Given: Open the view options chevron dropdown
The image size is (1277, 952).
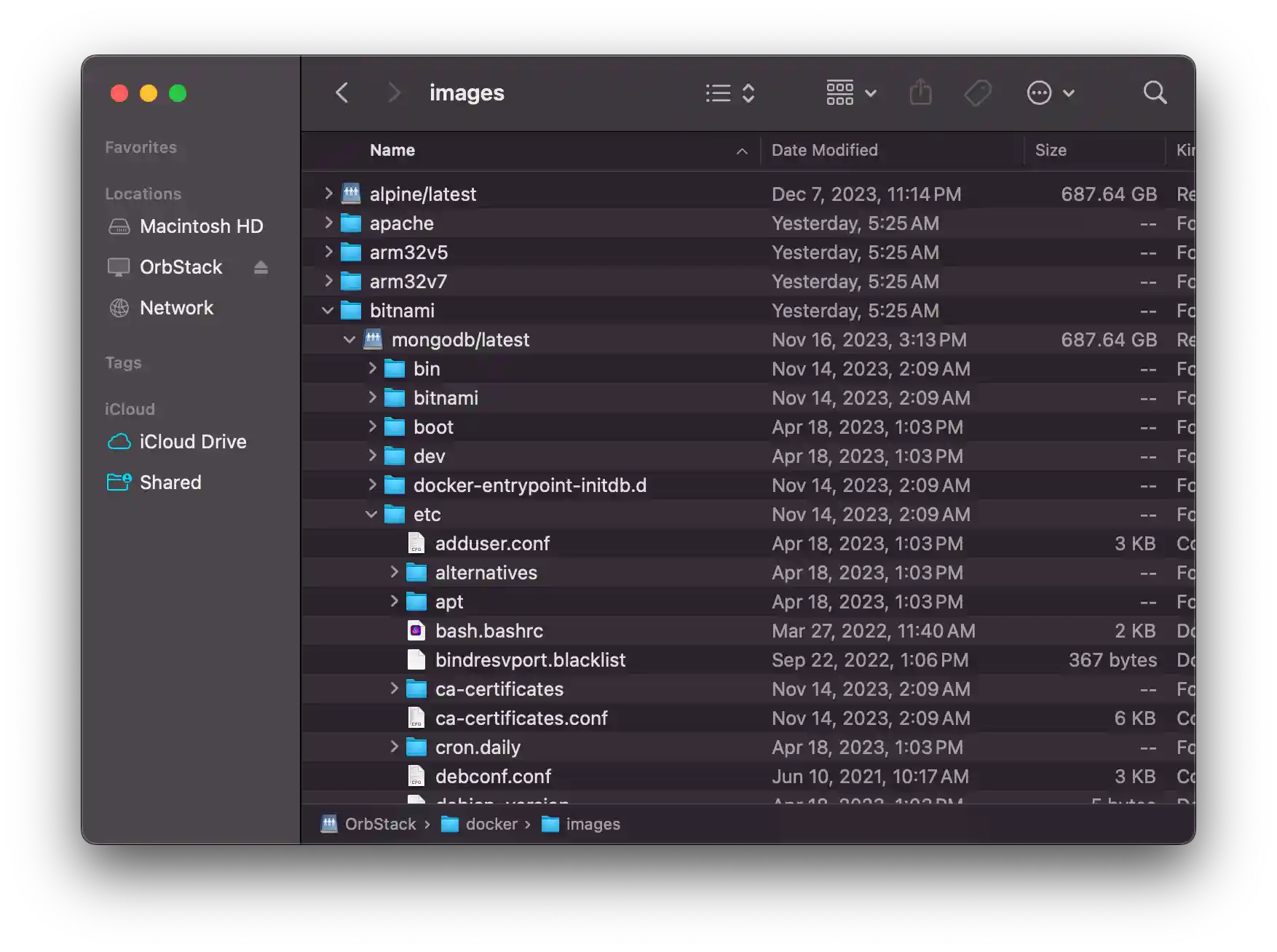Looking at the screenshot, I should [x=871, y=92].
